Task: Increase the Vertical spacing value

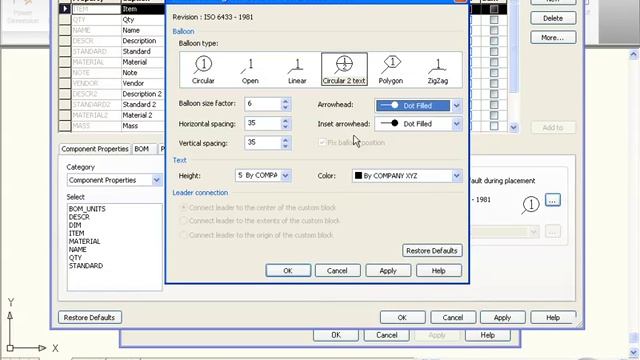Action: click(286, 140)
